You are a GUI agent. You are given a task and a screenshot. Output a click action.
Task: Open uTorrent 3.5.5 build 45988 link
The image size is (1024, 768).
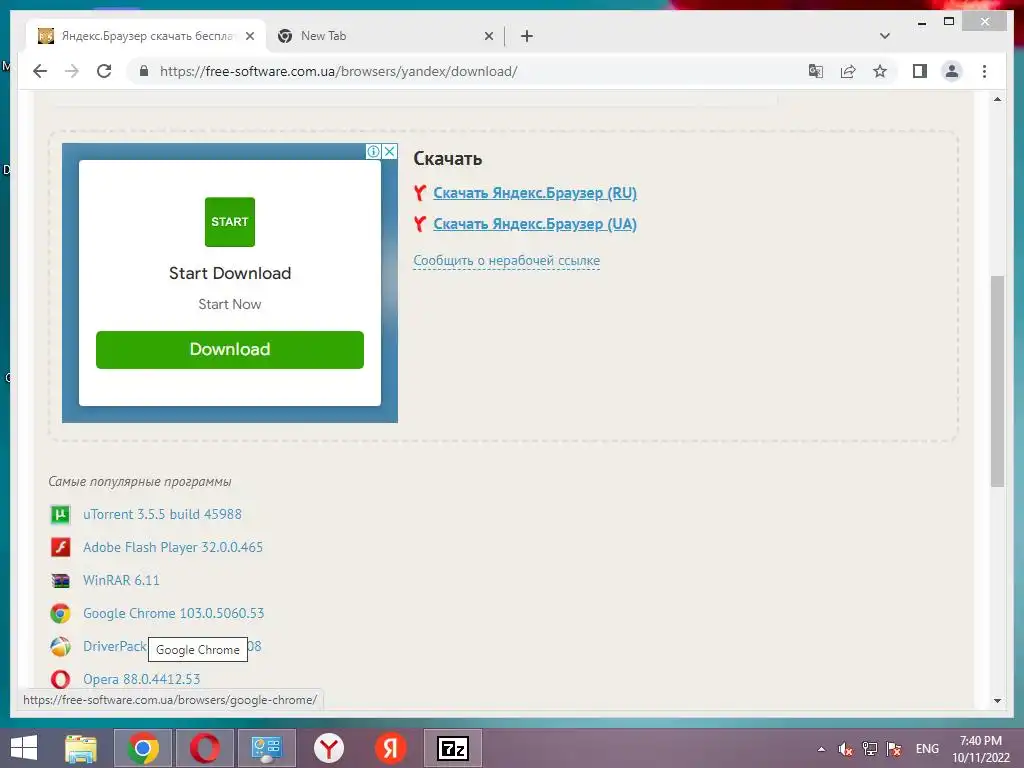(162, 515)
